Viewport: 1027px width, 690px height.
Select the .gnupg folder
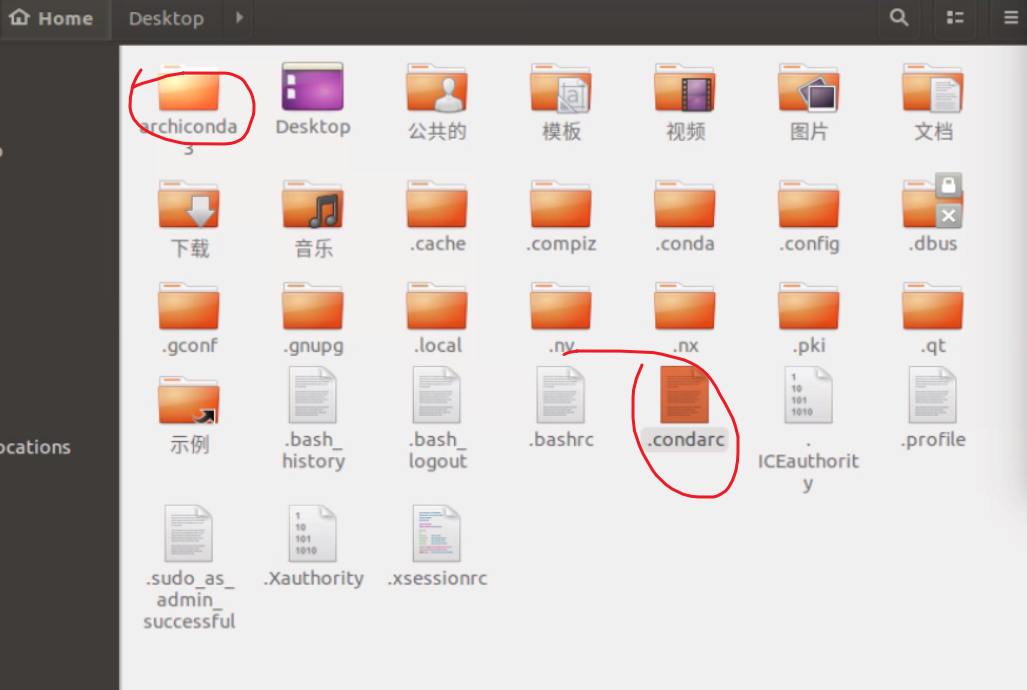312,306
